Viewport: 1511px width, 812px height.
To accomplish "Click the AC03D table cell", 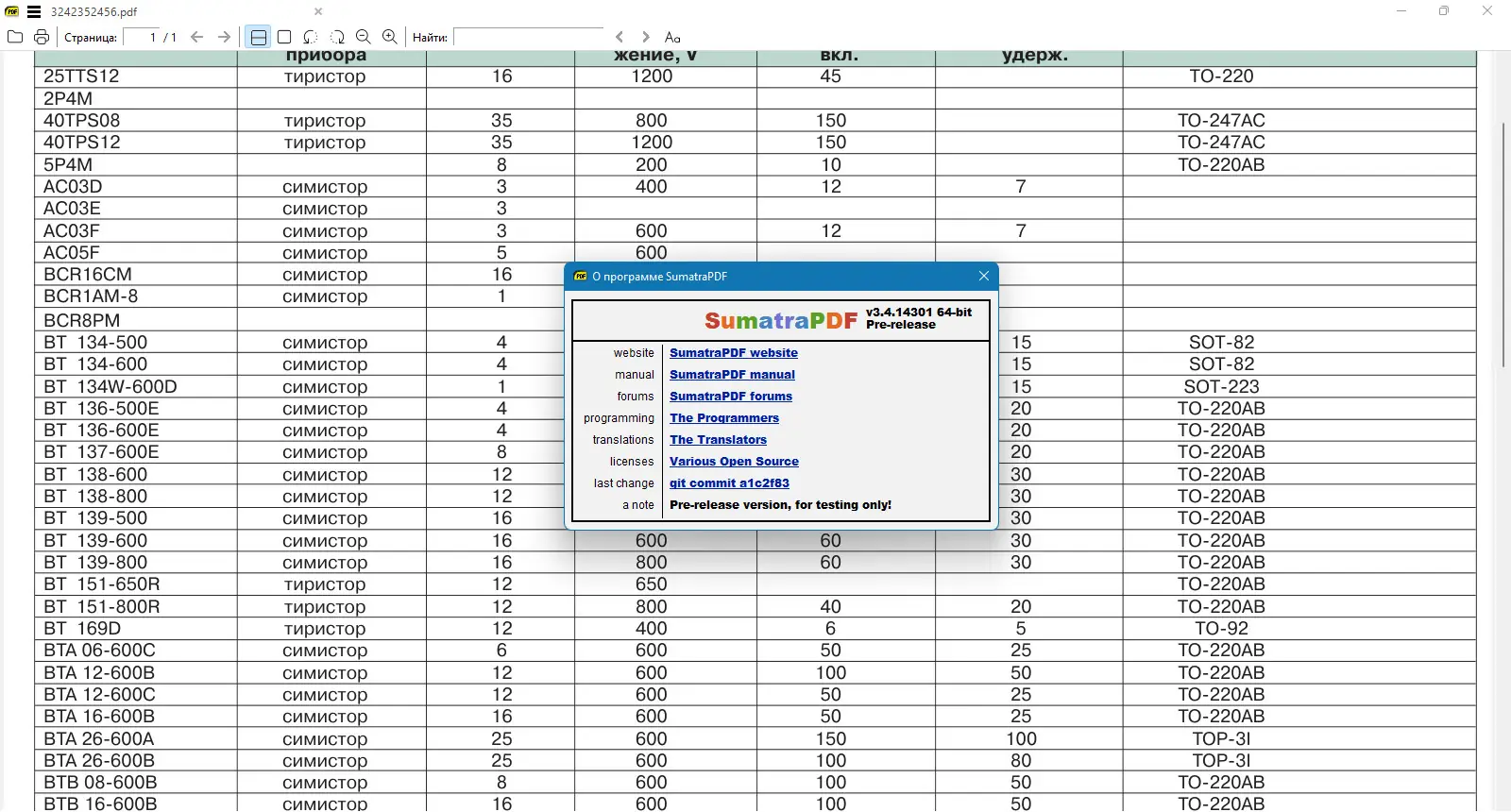I will tap(136, 187).
